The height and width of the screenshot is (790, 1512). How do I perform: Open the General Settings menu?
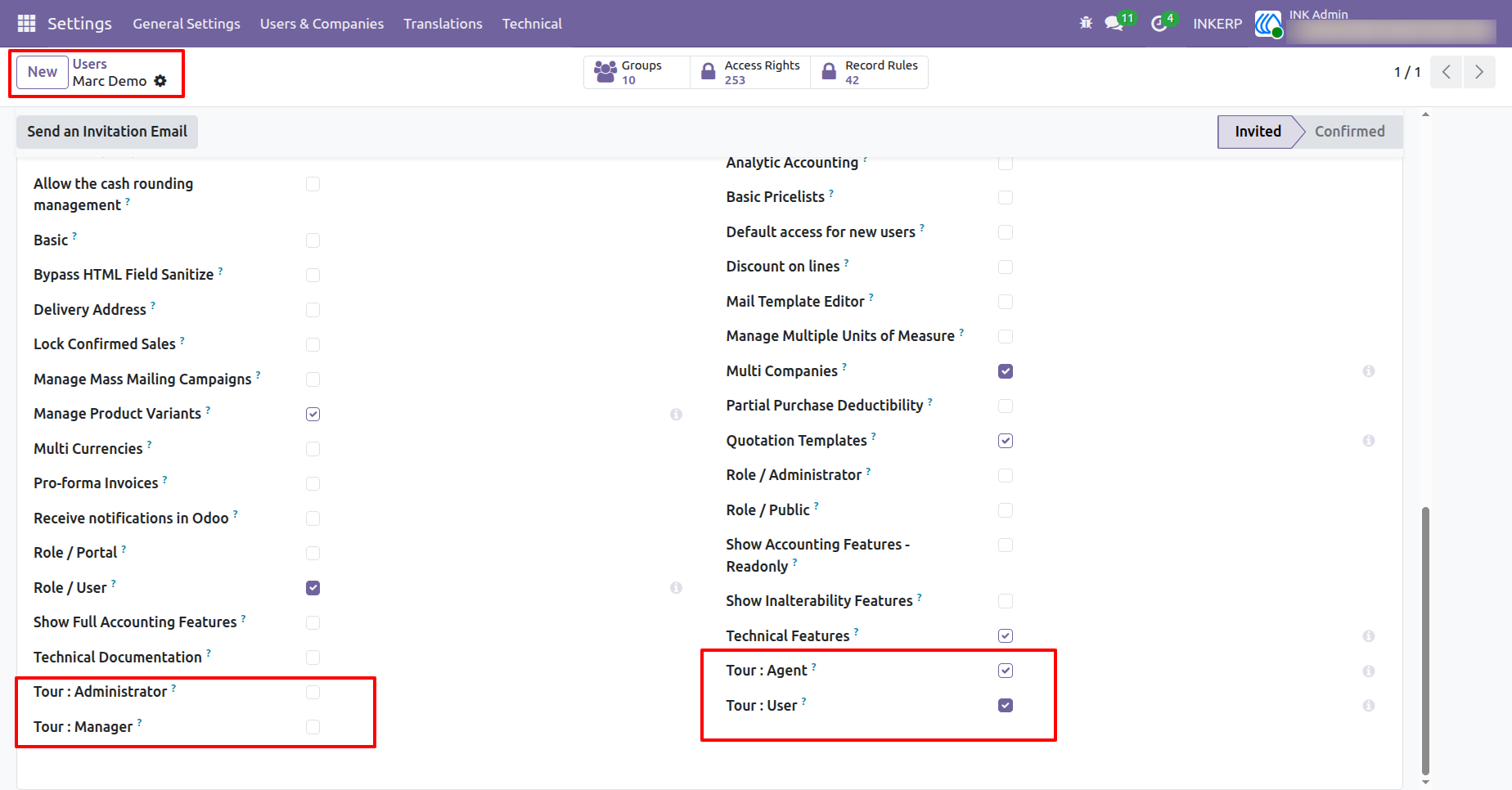[187, 24]
